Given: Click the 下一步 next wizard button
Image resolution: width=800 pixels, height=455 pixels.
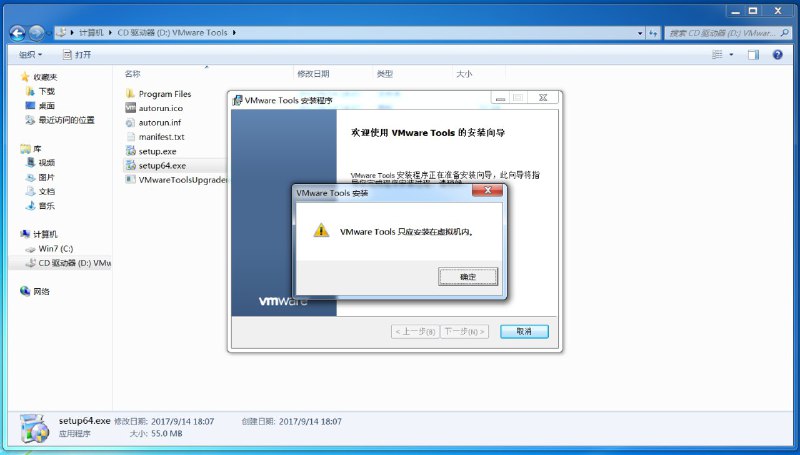Looking at the screenshot, I should point(464,332).
